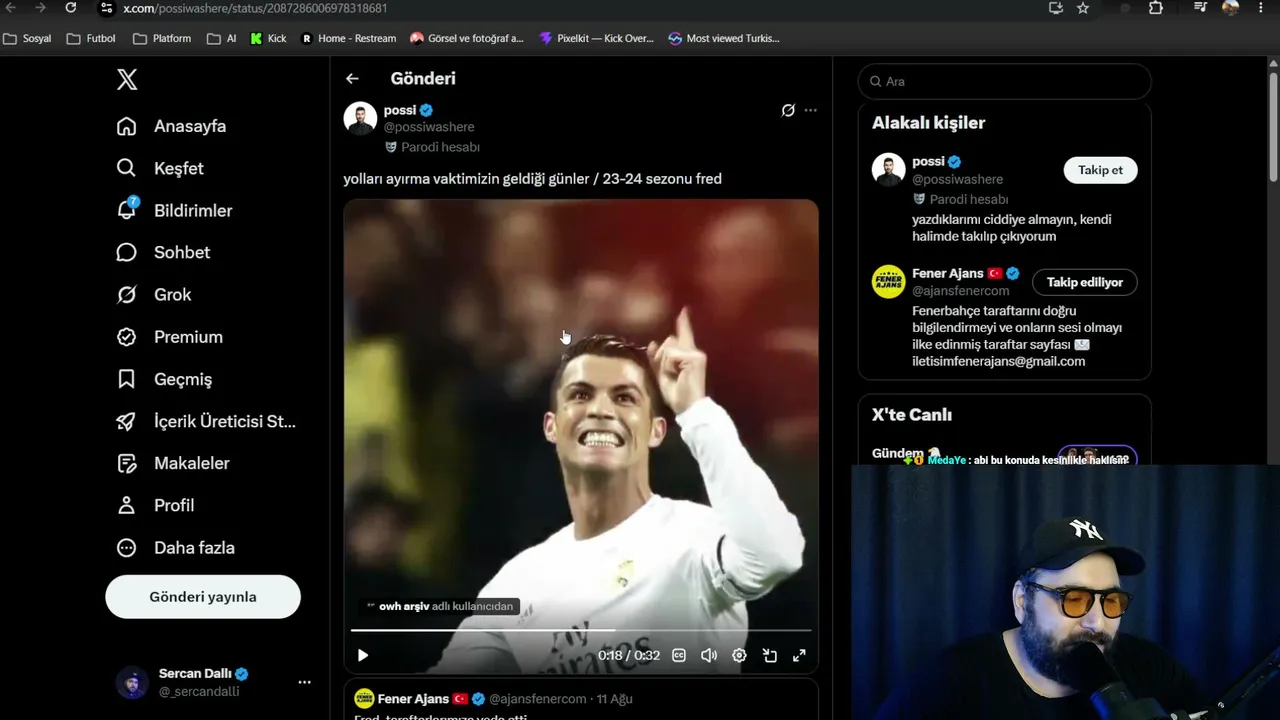Open Kick bookmark

pyautogui.click(x=268, y=39)
